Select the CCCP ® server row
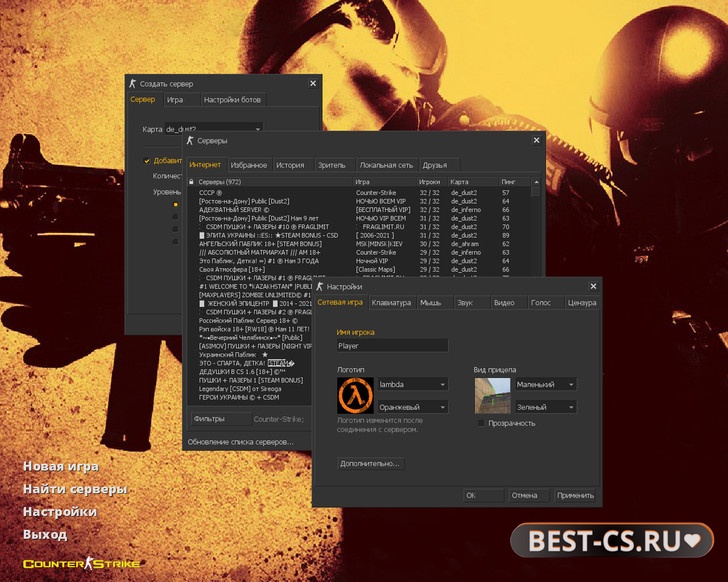728x582 pixels. pyautogui.click(x=359, y=193)
